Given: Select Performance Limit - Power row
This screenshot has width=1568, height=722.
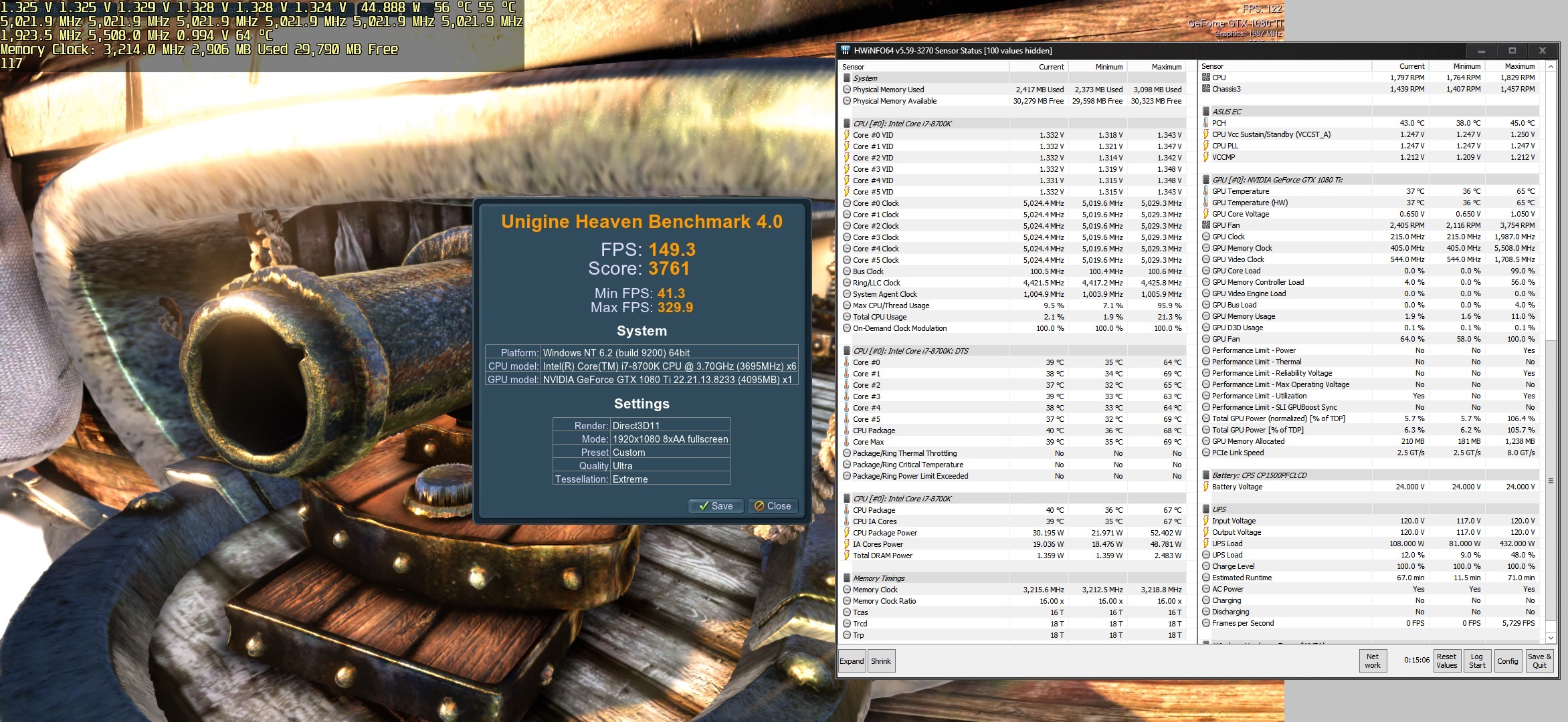Looking at the screenshot, I should 1369,350.
